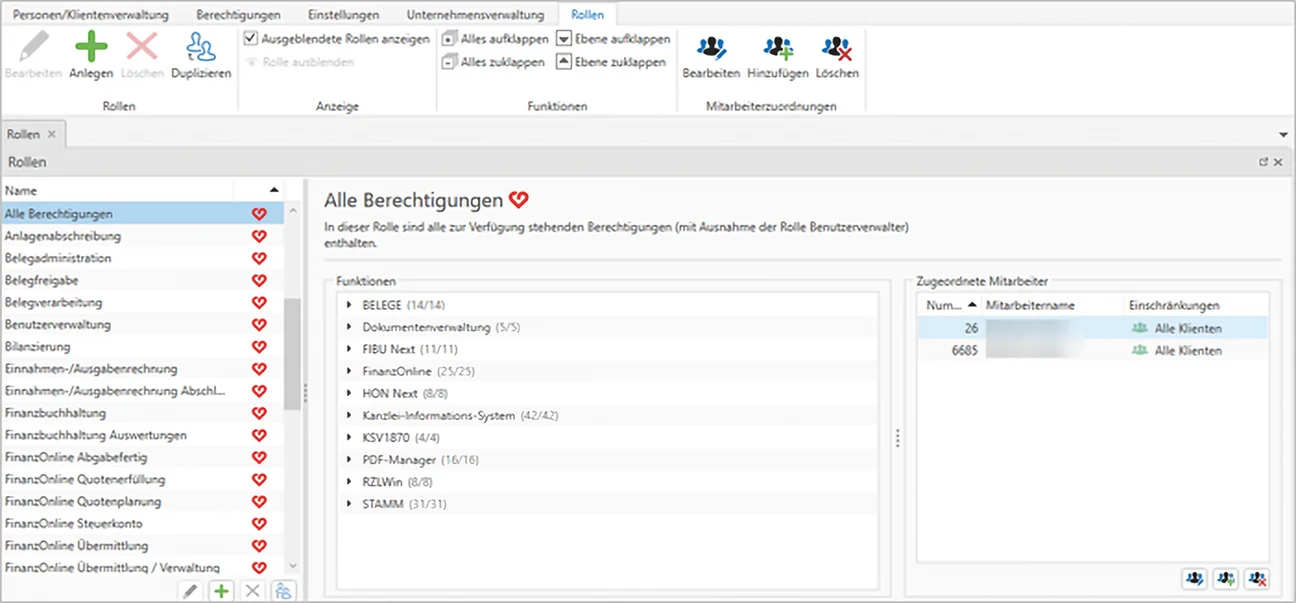Expand the Kanzlei-Informations-System node

[349, 415]
